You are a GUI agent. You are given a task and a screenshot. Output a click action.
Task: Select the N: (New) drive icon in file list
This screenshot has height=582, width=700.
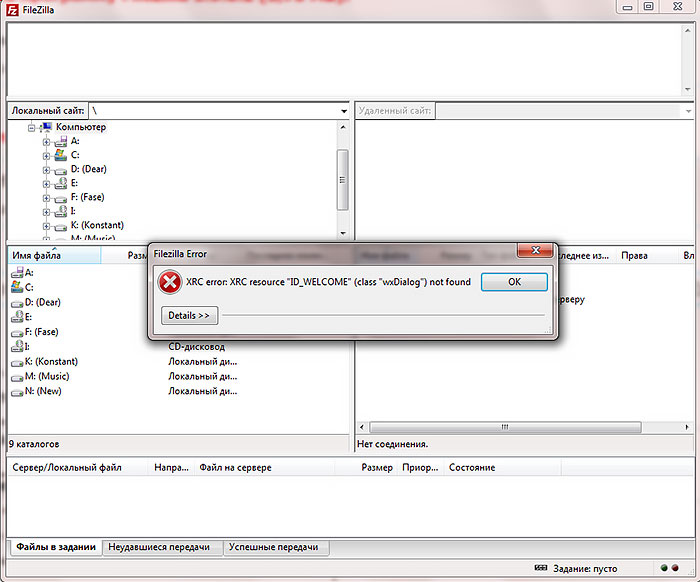pyautogui.click(x=16, y=391)
